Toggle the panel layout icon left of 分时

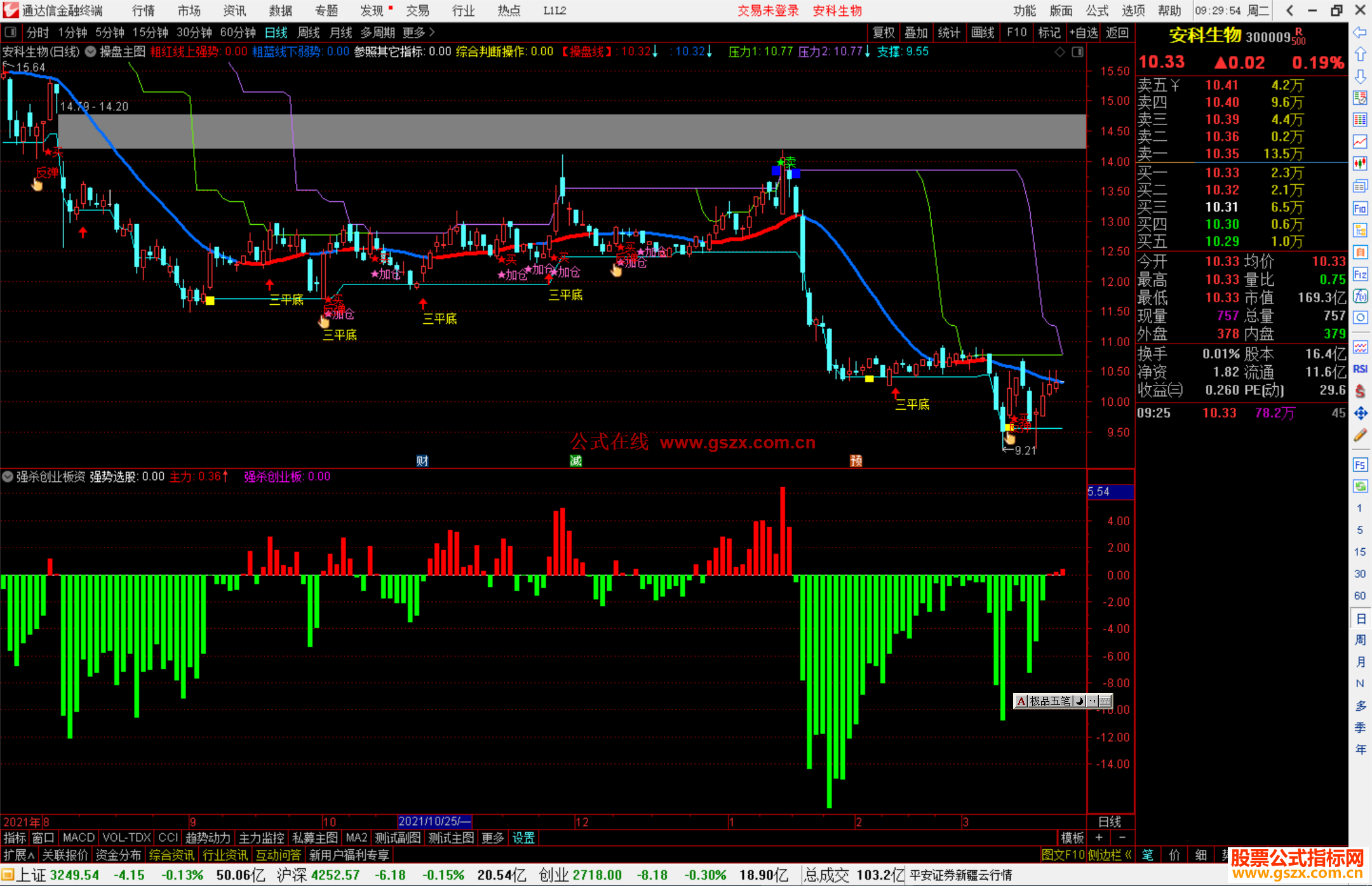pos(11,32)
